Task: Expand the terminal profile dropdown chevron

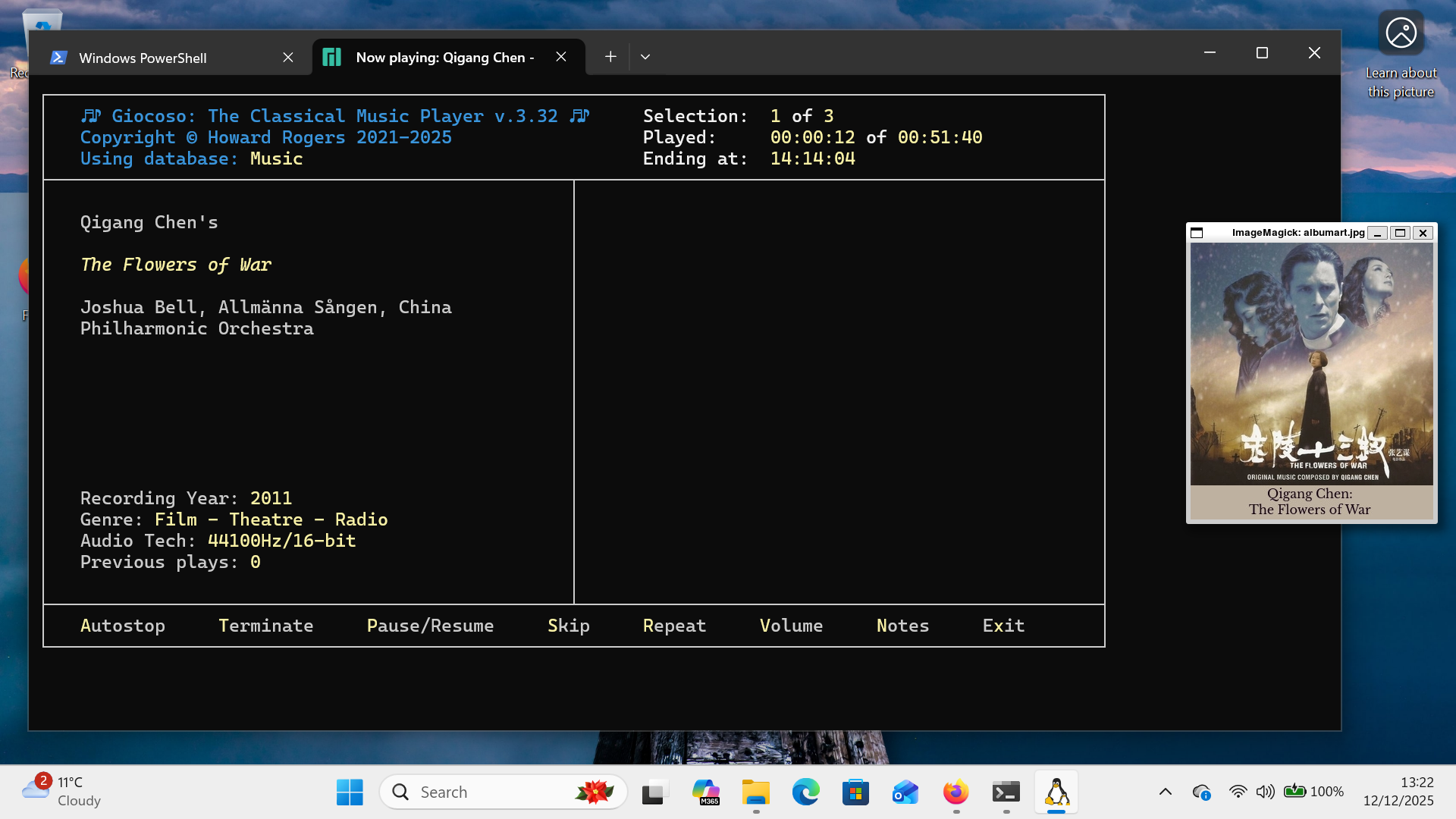Action: pos(645,57)
